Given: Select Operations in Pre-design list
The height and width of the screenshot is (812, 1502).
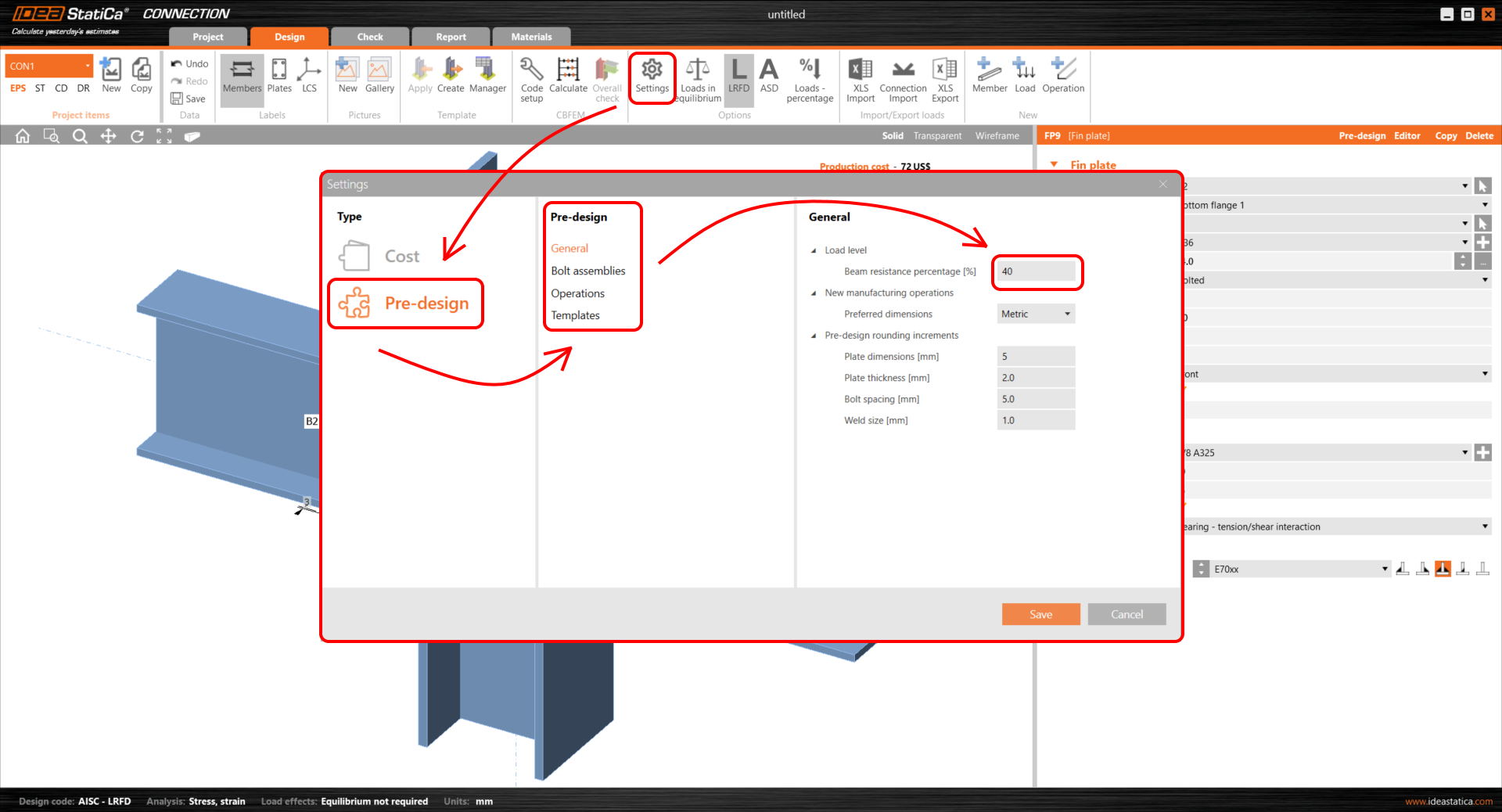Looking at the screenshot, I should click(x=577, y=293).
